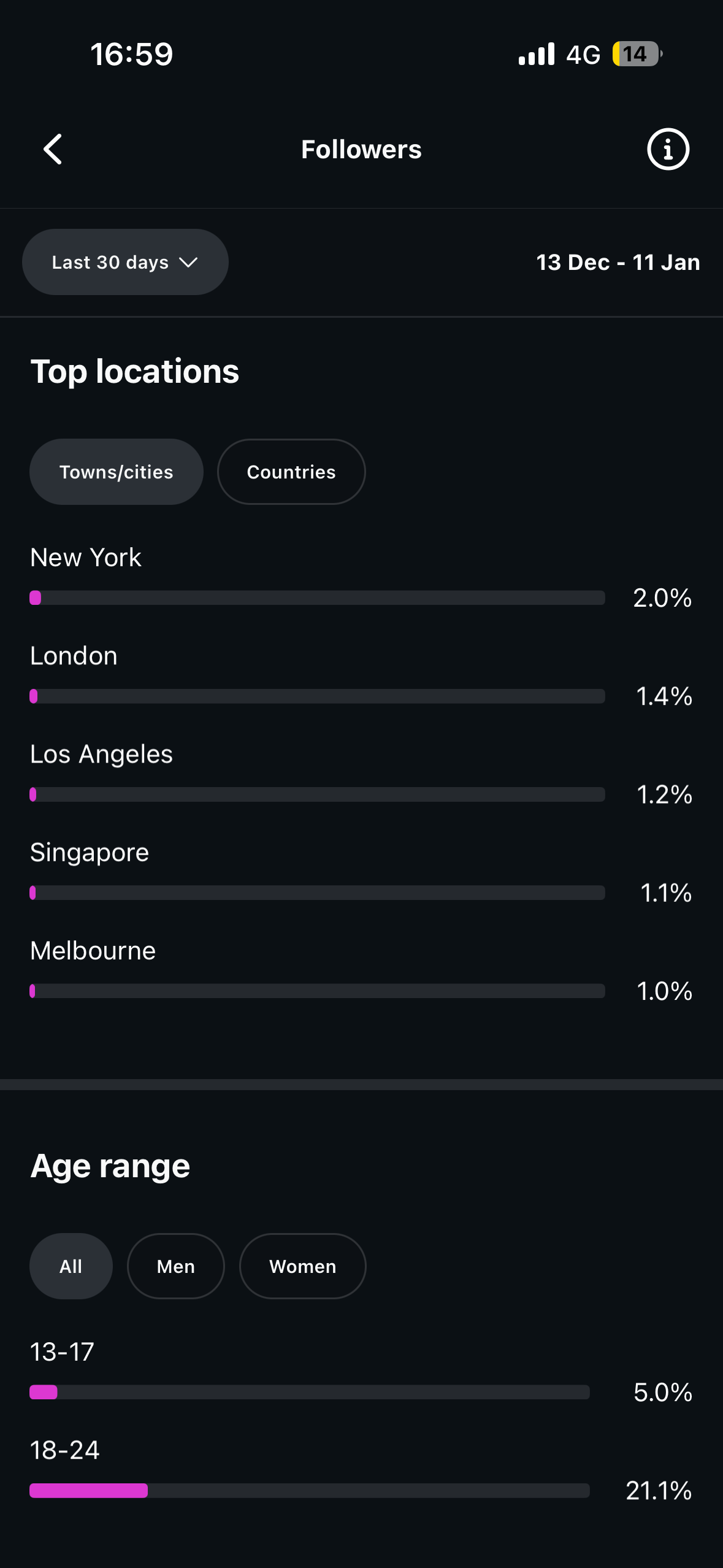Click the New York percentage bar
The image size is (723, 1568).
point(317,598)
